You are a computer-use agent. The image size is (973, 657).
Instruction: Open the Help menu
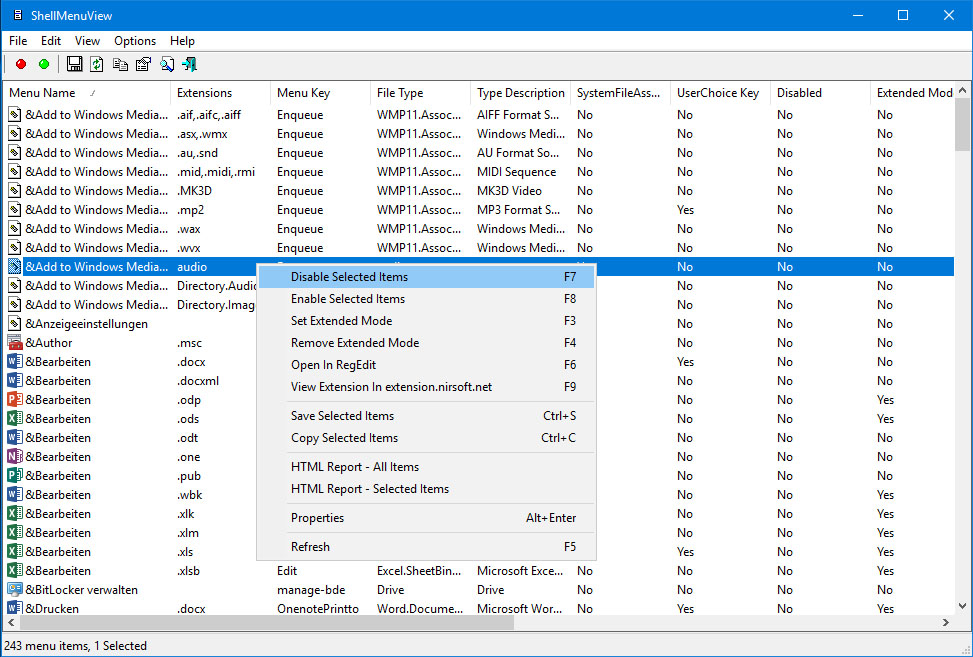click(182, 41)
